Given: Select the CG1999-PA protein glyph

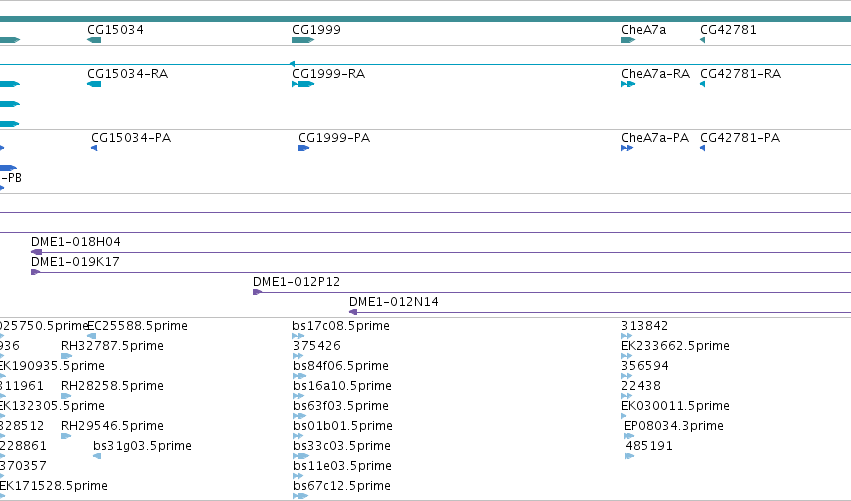Looking at the screenshot, I should tap(303, 148).
